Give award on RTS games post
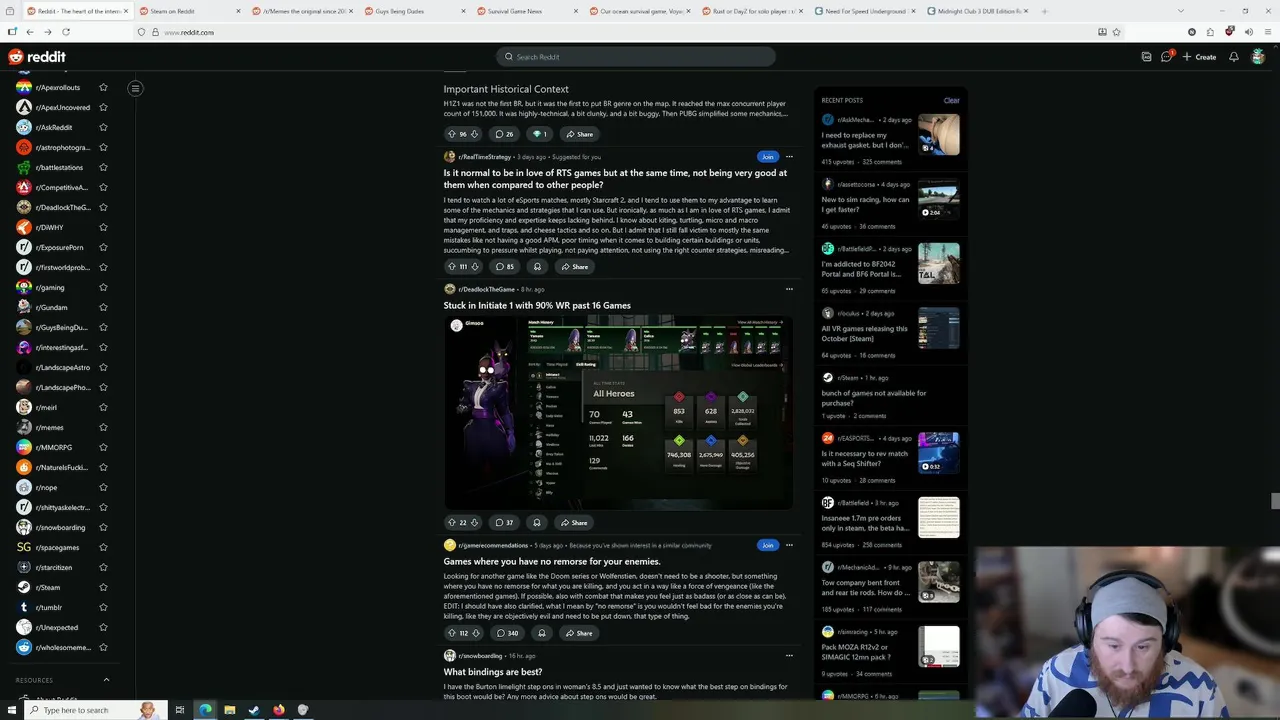 [537, 266]
